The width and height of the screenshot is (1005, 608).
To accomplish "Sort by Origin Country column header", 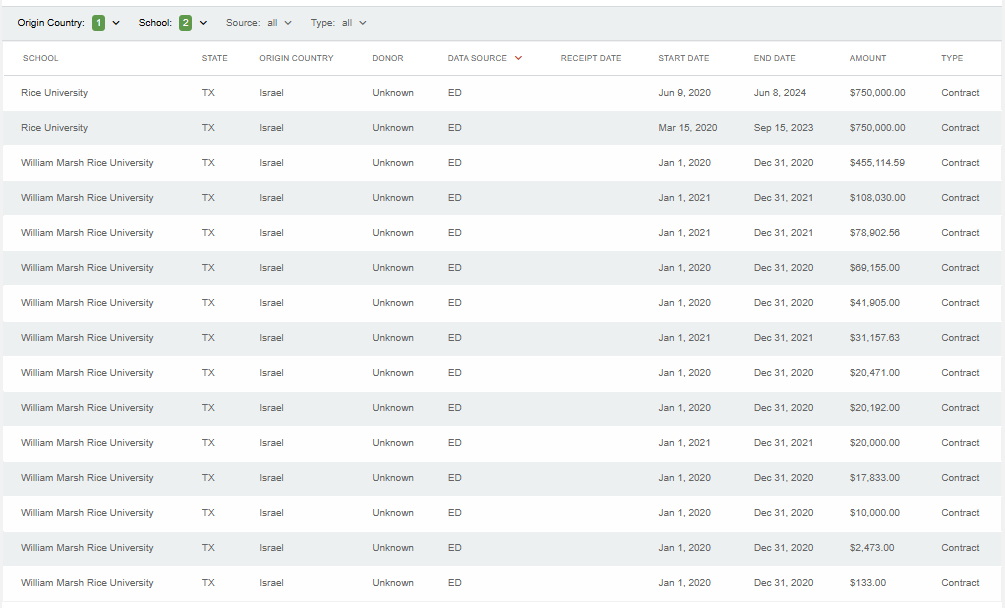I will click(x=296, y=58).
